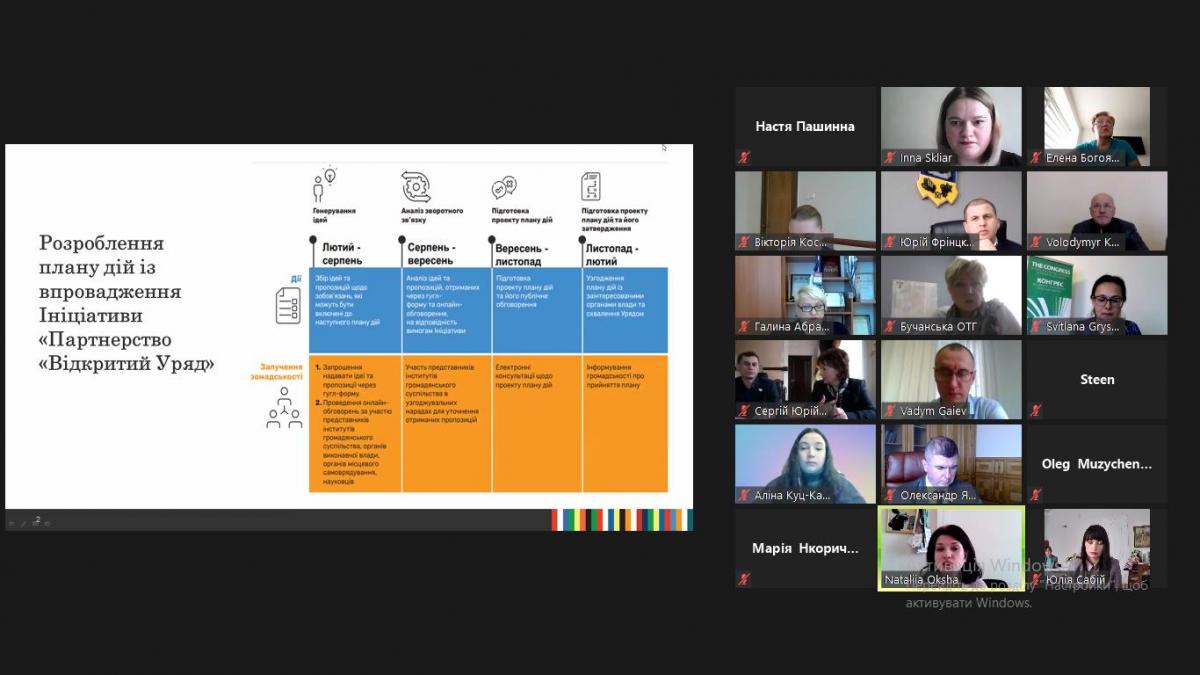The width and height of the screenshot is (1200, 675).
Task: Click the multicolored stripe bar below the slide
Action: pyautogui.click(x=621, y=520)
